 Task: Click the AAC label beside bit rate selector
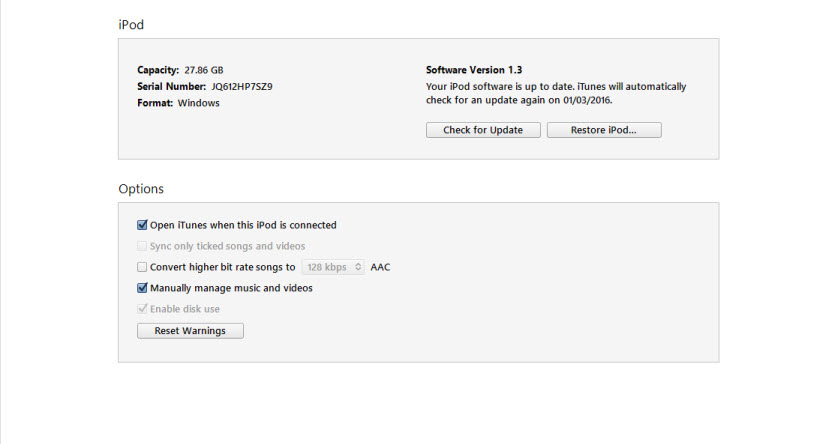tap(380, 267)
